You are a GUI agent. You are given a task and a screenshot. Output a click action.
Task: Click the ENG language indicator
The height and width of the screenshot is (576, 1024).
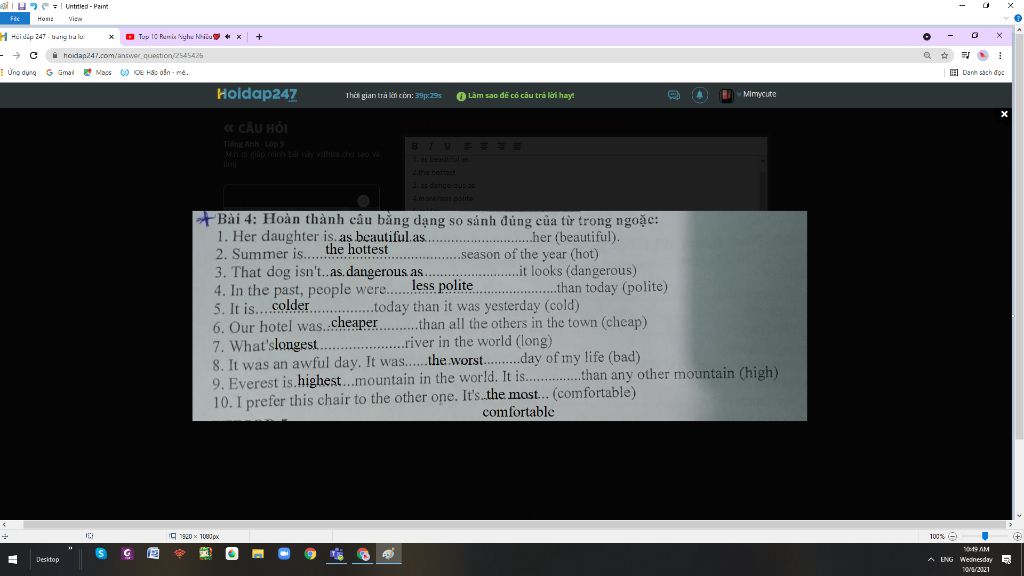coord(946,560)
